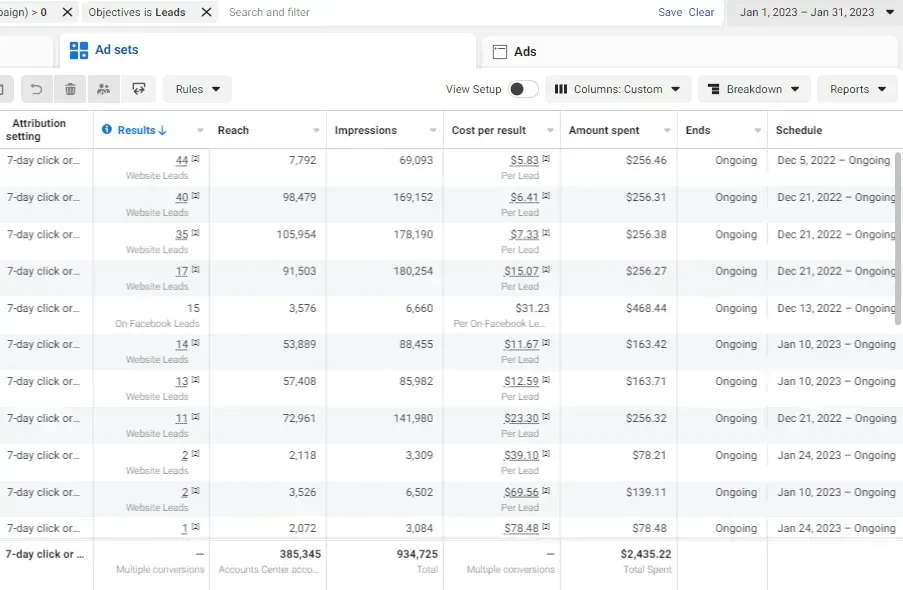Remove the Objectives is Leads filter

[x=206, y=12]
